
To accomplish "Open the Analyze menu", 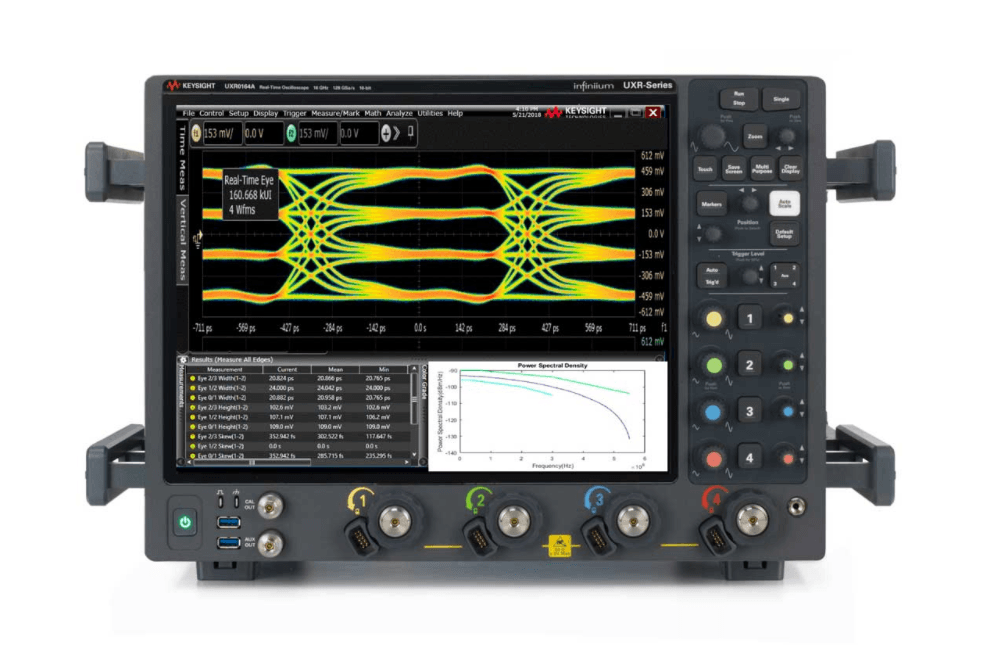I will [x=399, y=113].
